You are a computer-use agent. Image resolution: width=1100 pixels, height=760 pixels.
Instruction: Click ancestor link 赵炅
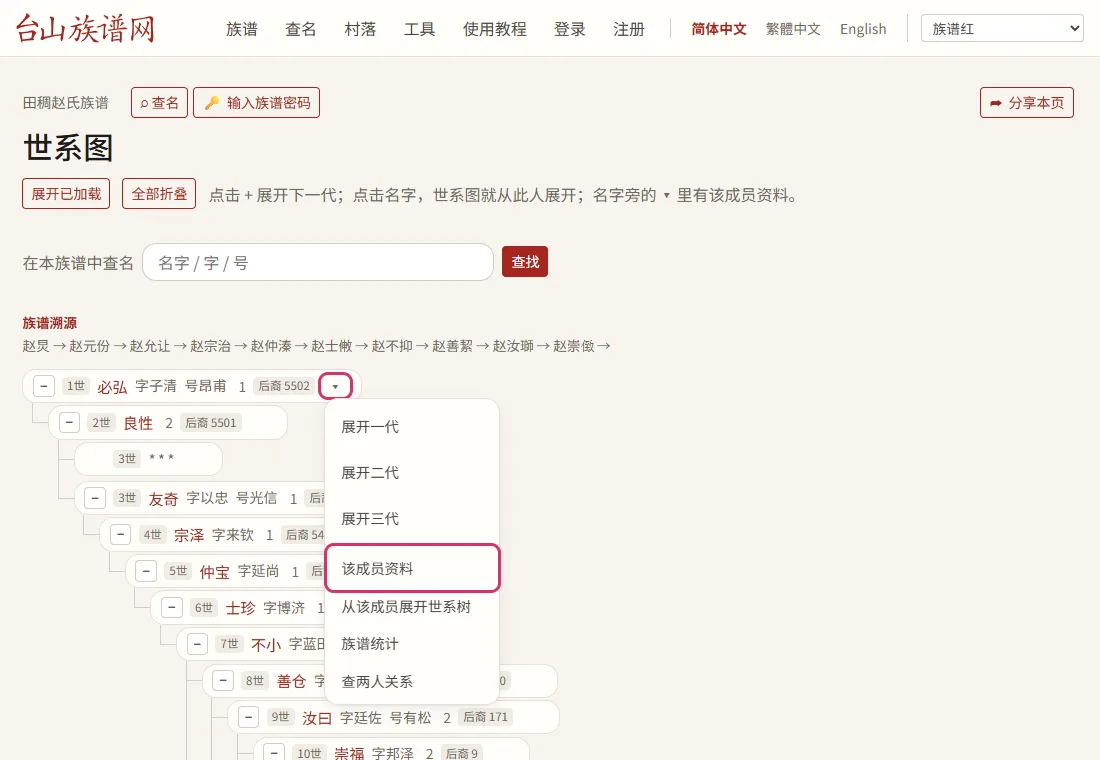click(x=36, y=346)
